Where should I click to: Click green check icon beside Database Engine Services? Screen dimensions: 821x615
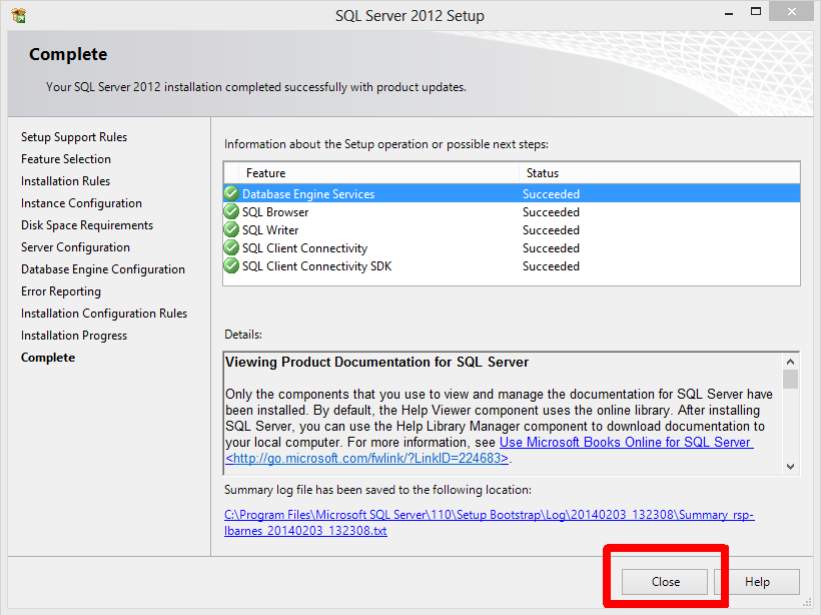(x=231, y=194)
